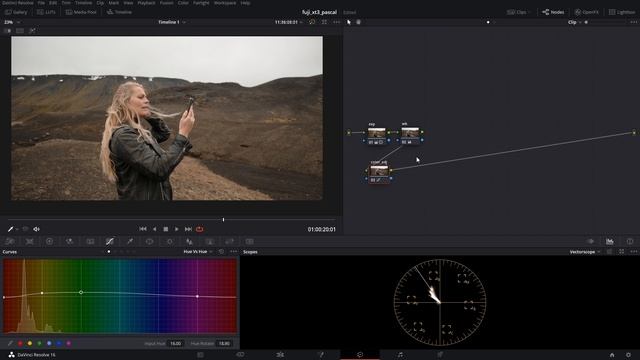The image size is (640, 360).
Task: Mute audio with the speaker icon
Action: pyautogui.click(x=36, y=229)
